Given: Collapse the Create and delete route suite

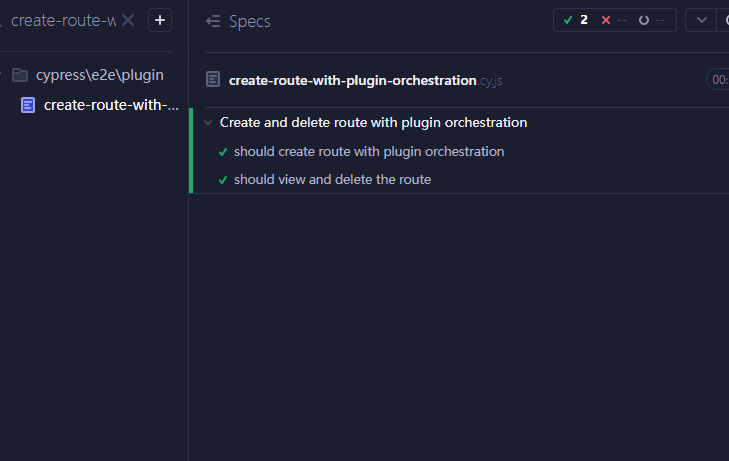Looking at the screenshot, I should 208,123.
